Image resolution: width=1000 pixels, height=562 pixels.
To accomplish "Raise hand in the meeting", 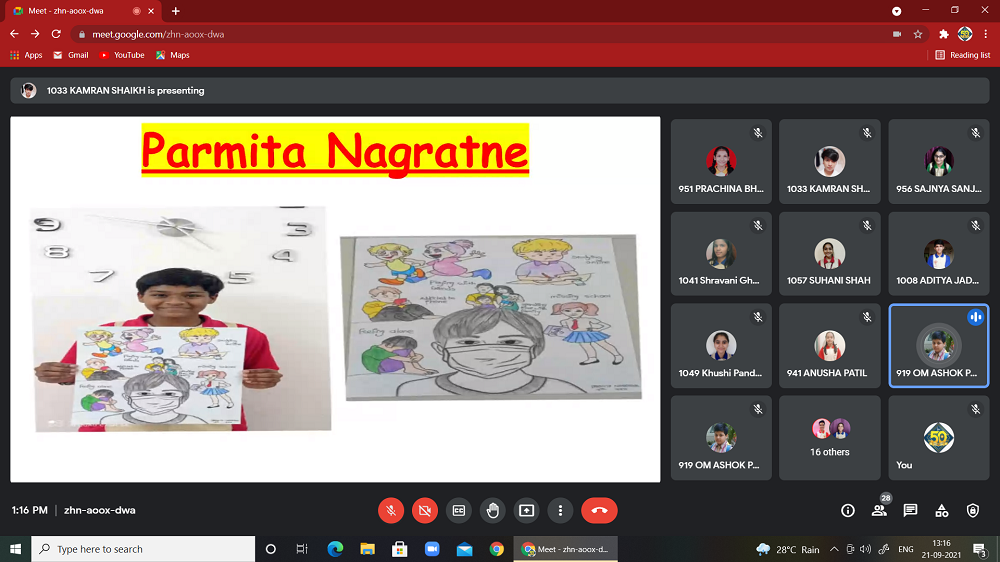I will pyautogui.click(x=492, y=510).
